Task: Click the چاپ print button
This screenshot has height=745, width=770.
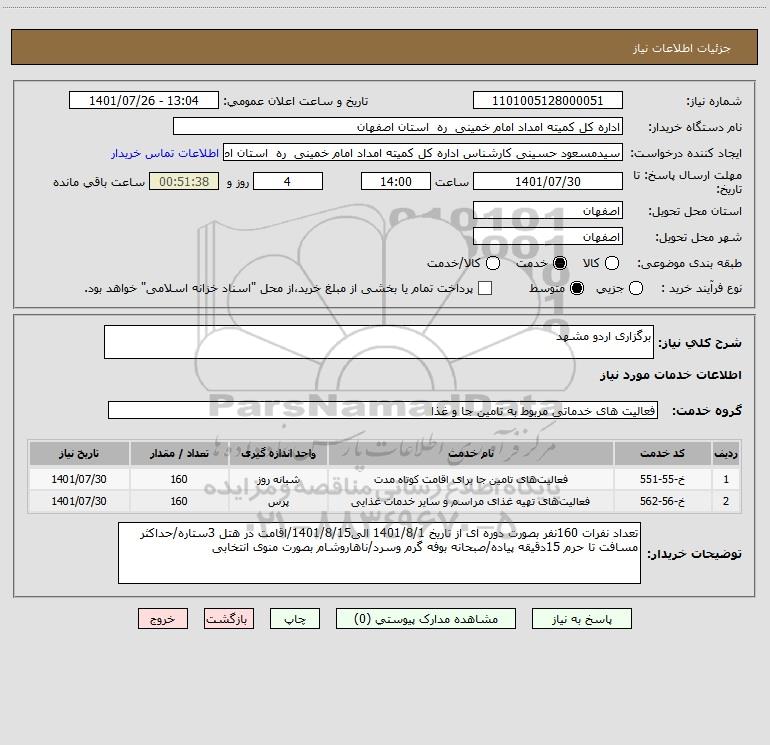Action: click(295, 619)
